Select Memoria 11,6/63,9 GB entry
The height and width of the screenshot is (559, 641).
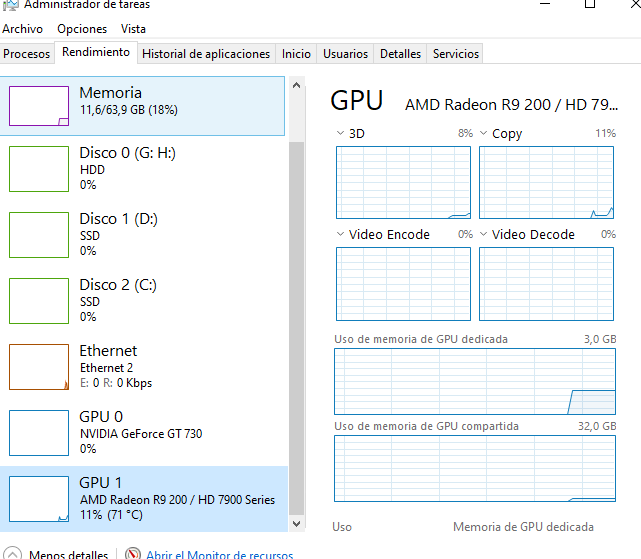coord(142,106)
